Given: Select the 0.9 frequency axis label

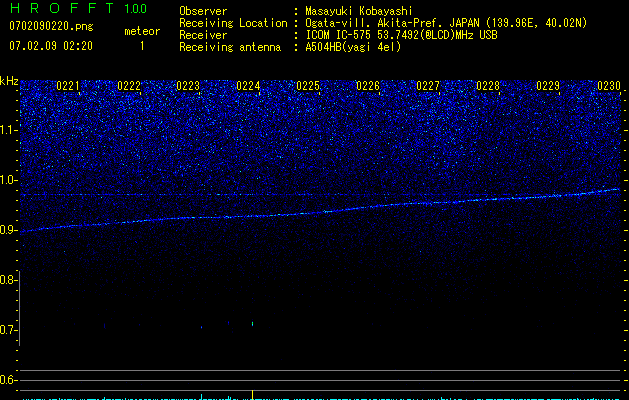Looking at the screenshot, I should coord(9,230).
